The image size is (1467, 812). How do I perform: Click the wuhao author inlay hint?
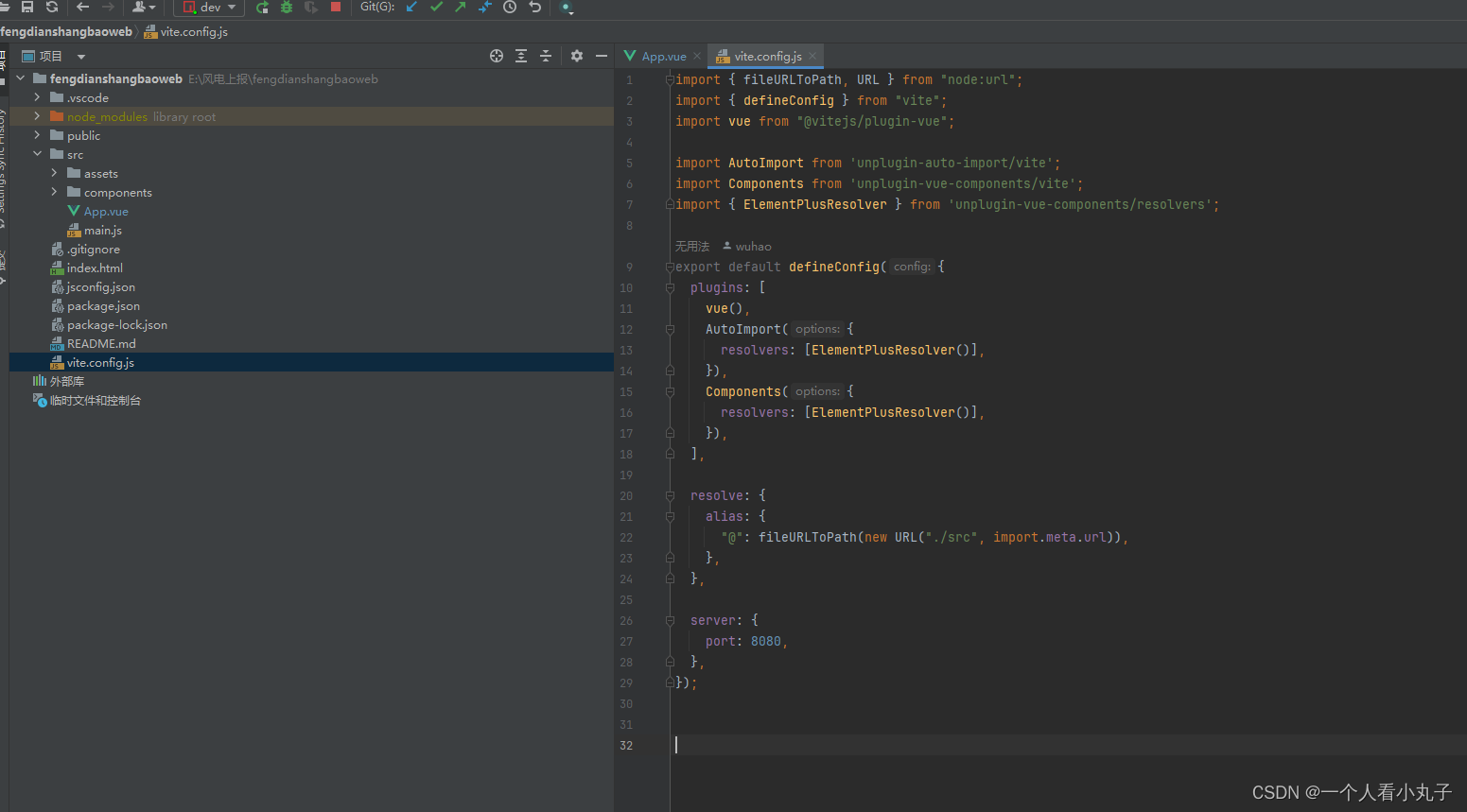click(x=747, y=246)
